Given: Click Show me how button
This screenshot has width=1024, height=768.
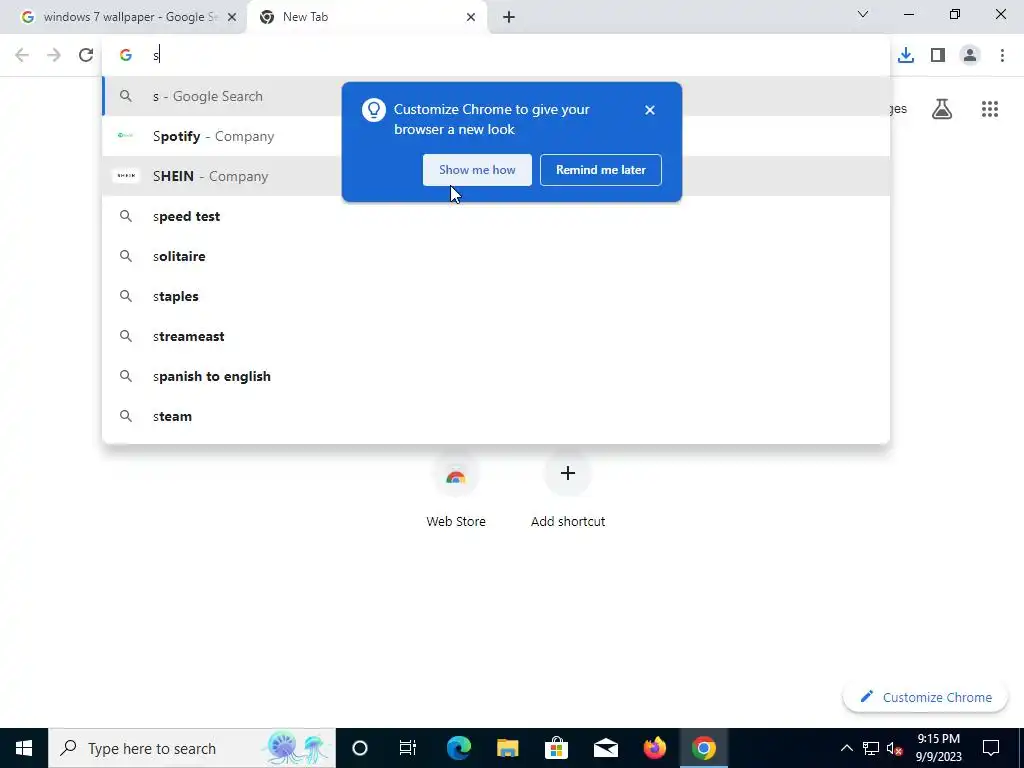Looking at the screenshot, I should [477, 170].
